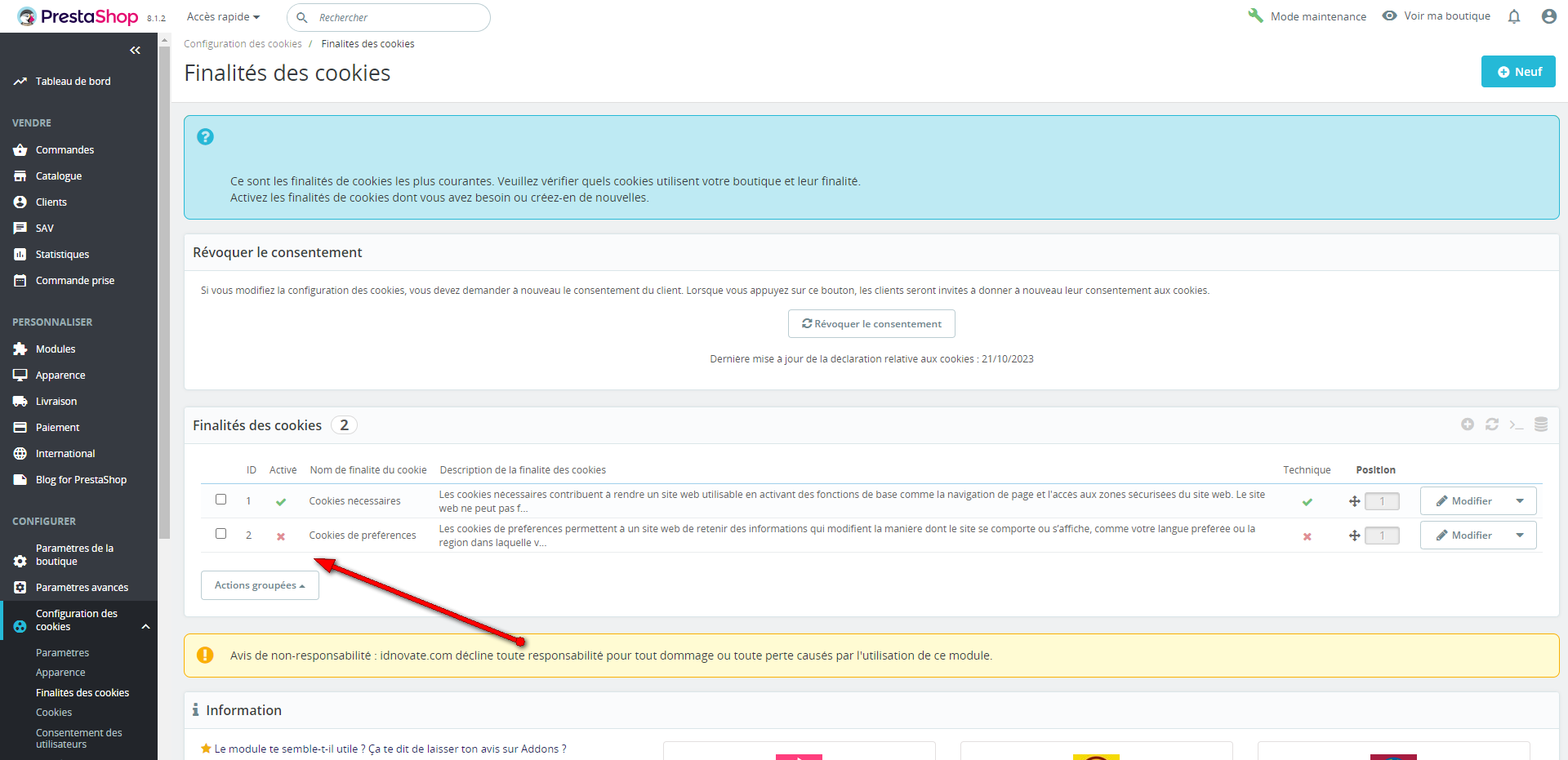Click the Apparence monitor icon under Personnaliser
This screenshot has width=1568, height=760.
point(20,376)
